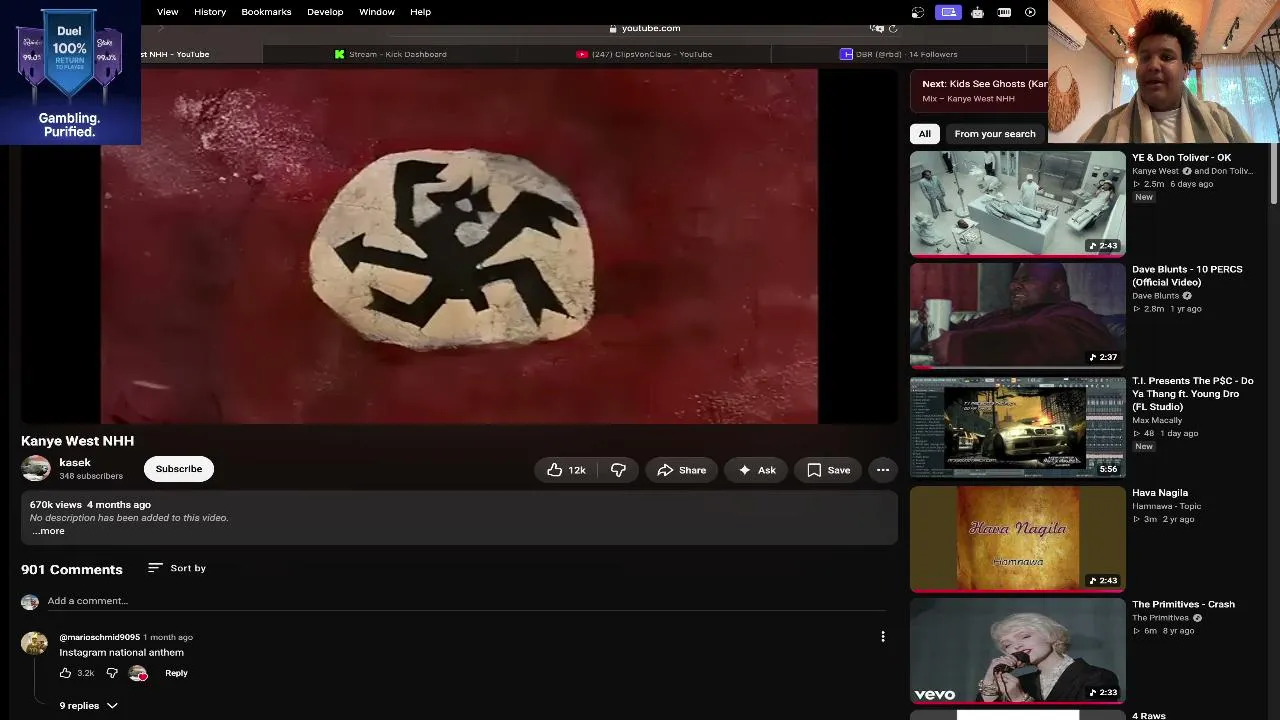Image resolution: width=1280 pixels, height=720 pixels.
Task: Open the Help menu
Action: tap(420, 12)
